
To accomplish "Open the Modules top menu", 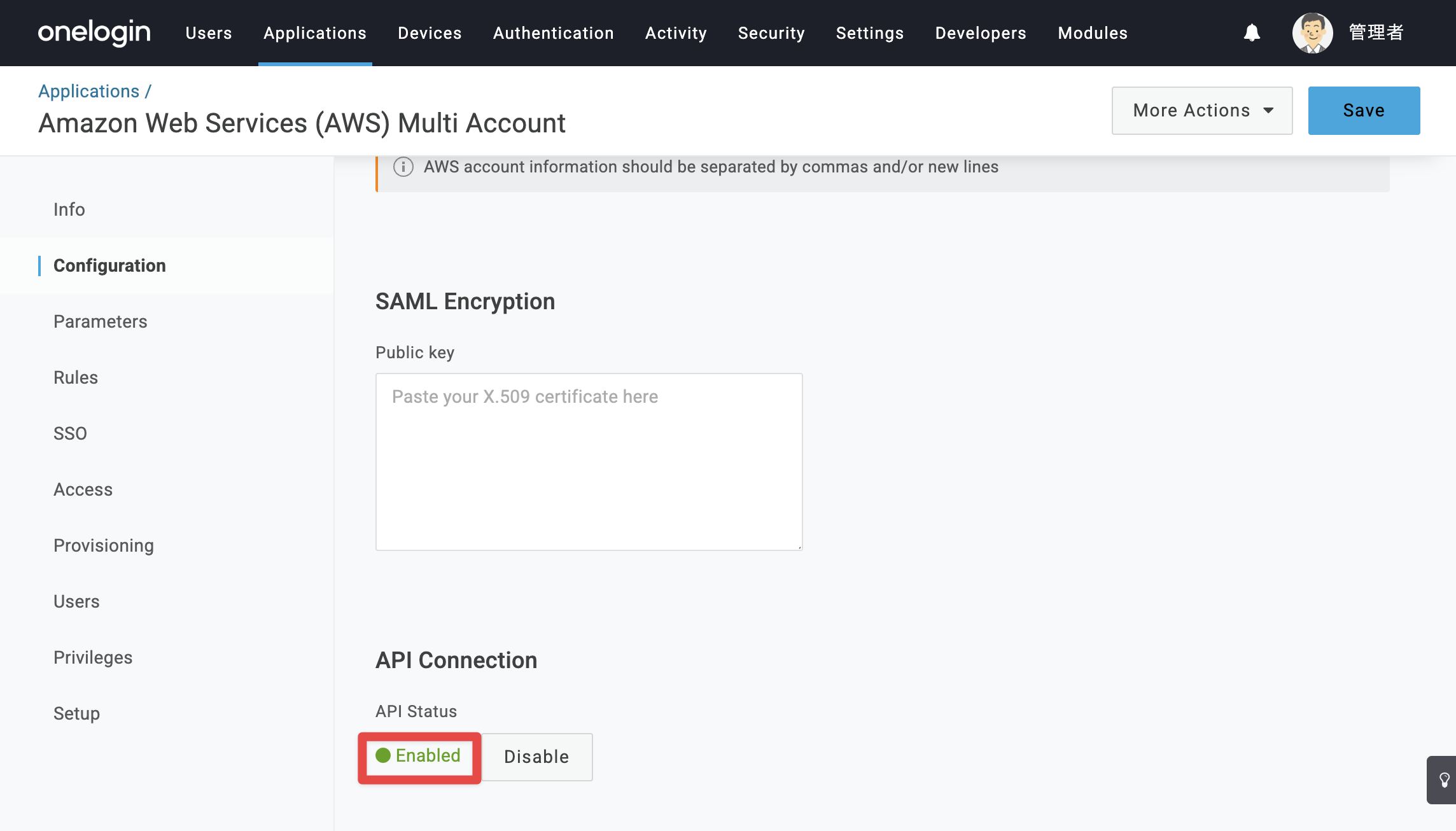I will tap(1093, 33).
